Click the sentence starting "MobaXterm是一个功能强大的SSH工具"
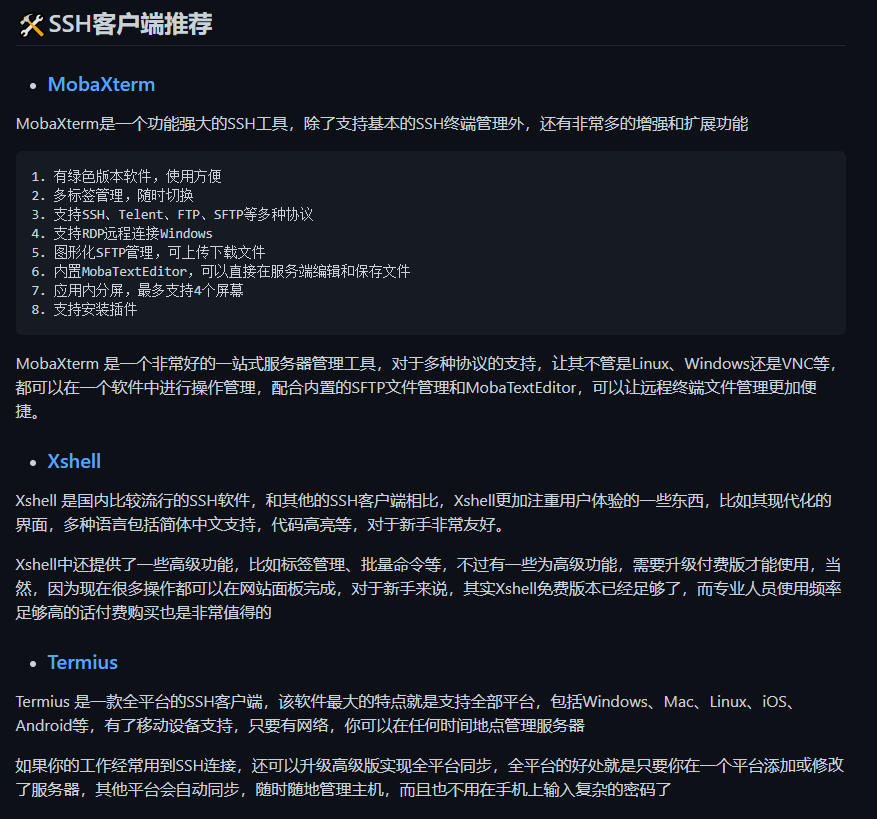 coord(382,124)
